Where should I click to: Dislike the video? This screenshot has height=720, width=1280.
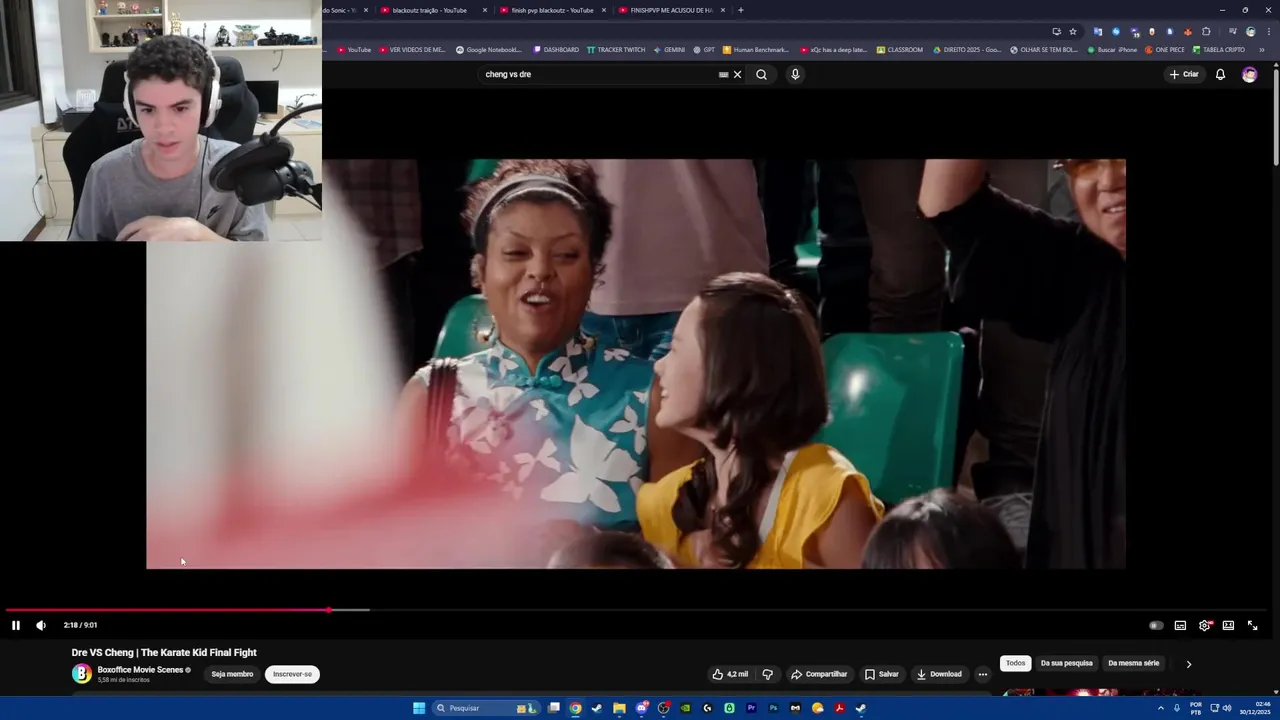(768, 674)
